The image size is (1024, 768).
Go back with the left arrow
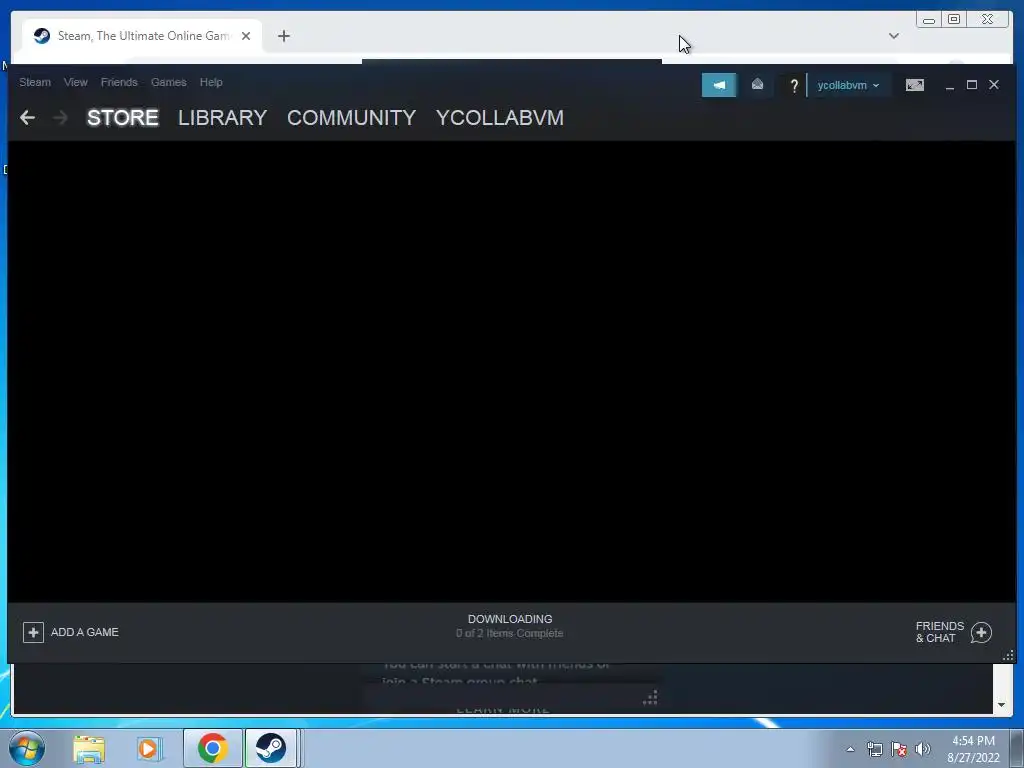pyautogui.click(x=27, y=118)
